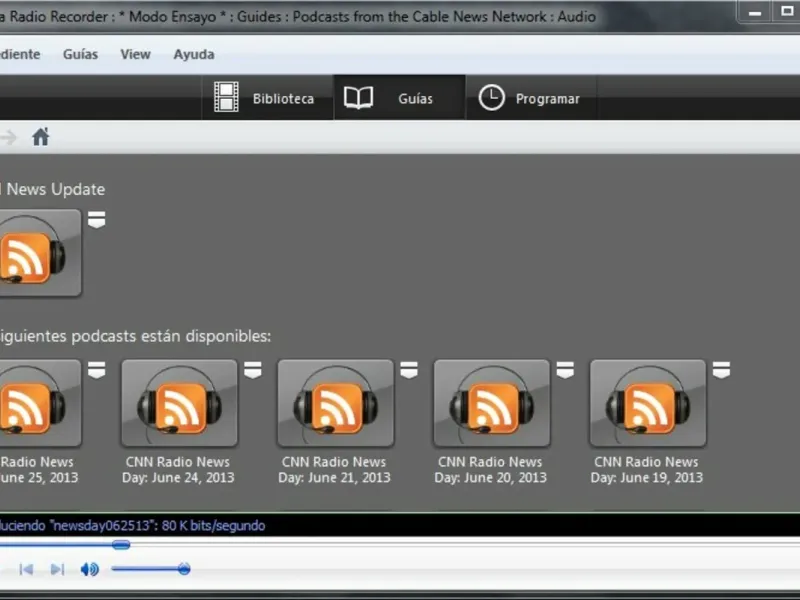Expand dropdown for June 21, 2013 podcast

pyautogui.click(x=409, y=370)
